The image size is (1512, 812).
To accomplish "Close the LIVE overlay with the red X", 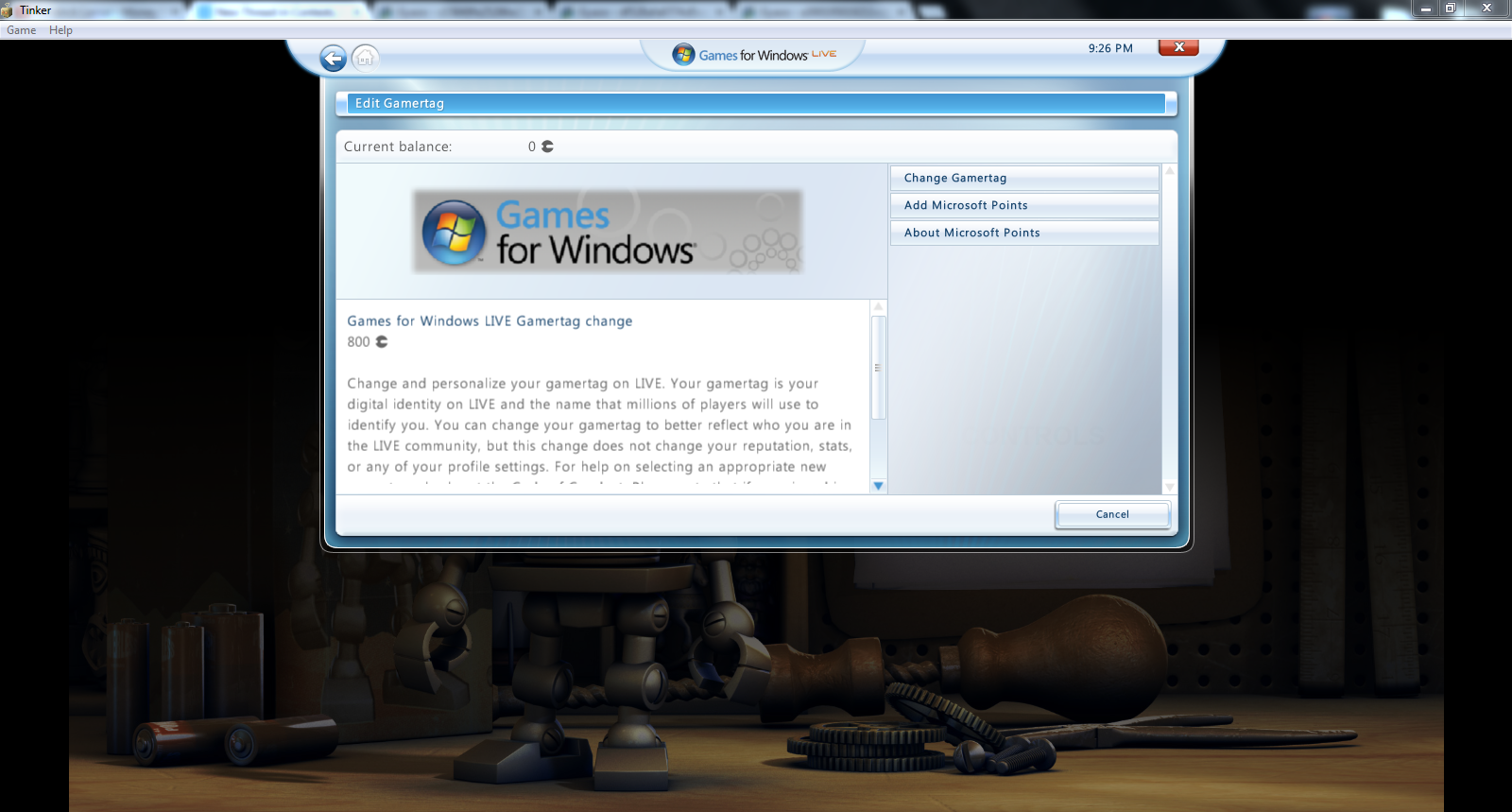I will (1178, 47).
